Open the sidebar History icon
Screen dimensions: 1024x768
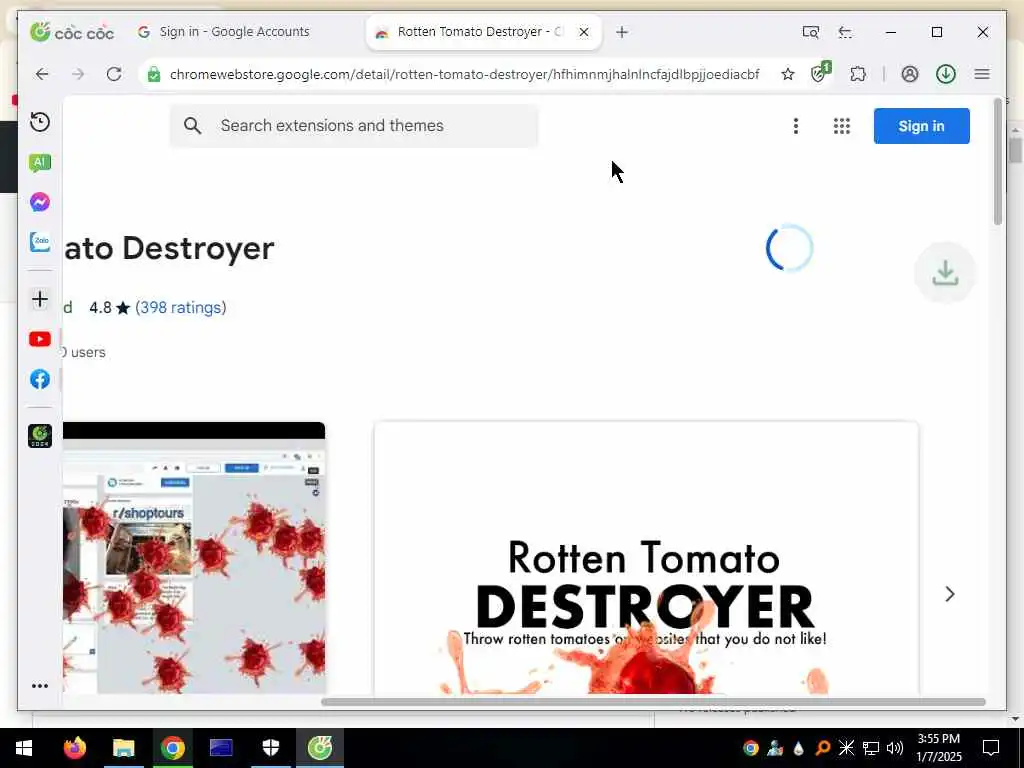coord(40,122)
